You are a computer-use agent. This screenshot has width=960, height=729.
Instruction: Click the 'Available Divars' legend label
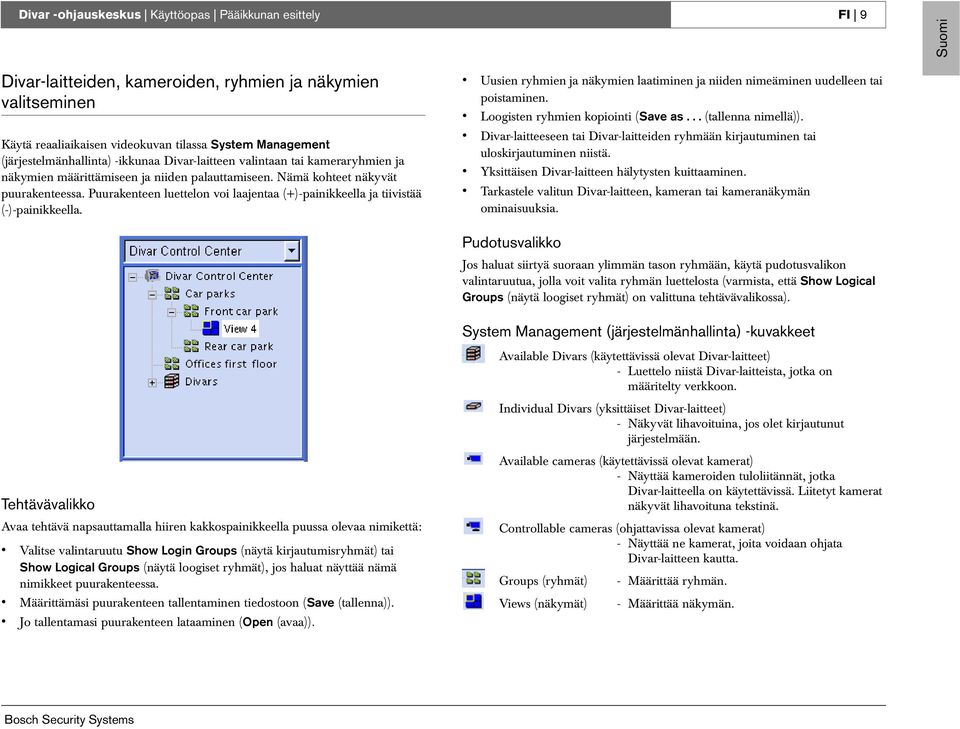pos(543,356)
